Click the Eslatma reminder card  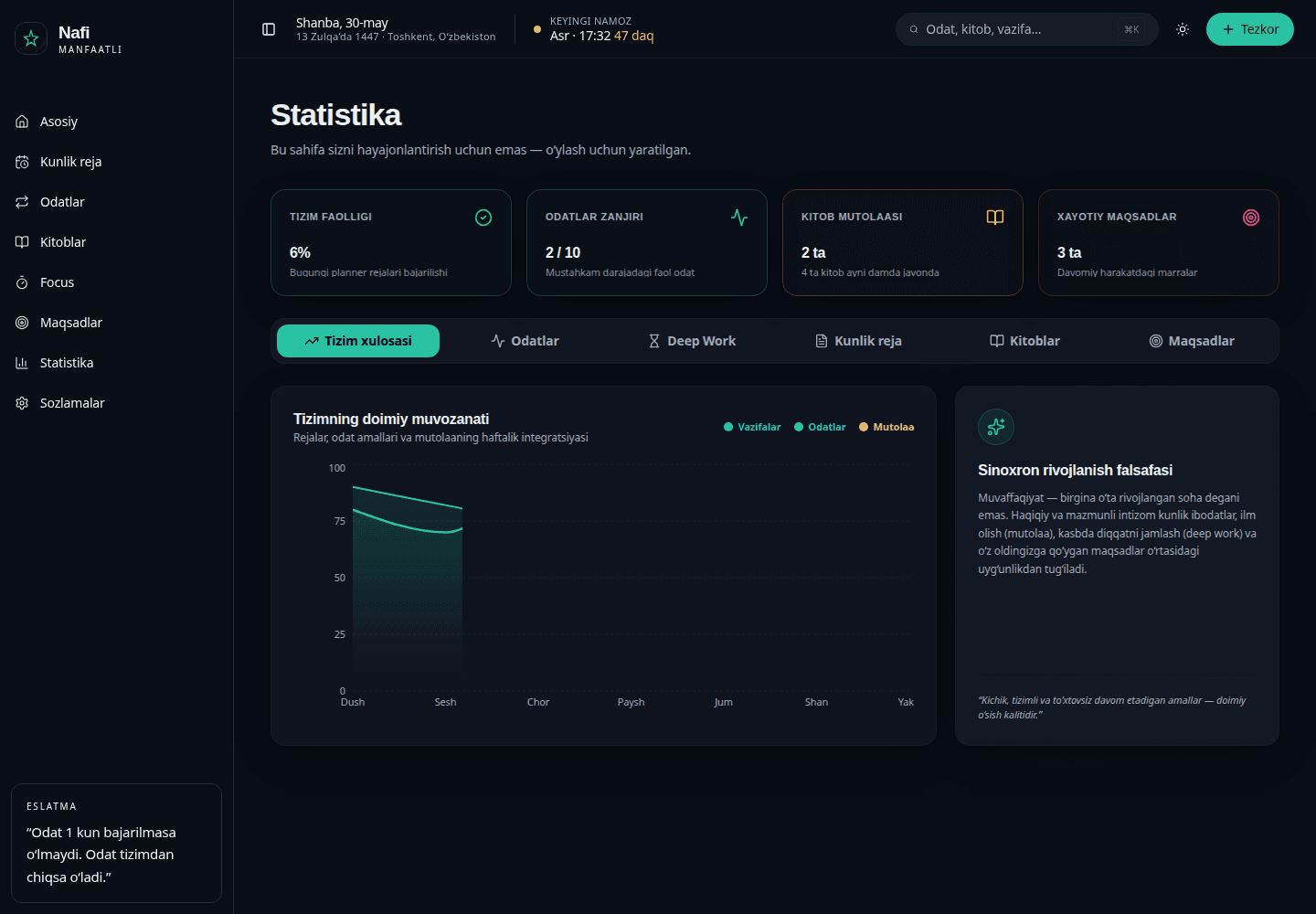click(116, 843)
